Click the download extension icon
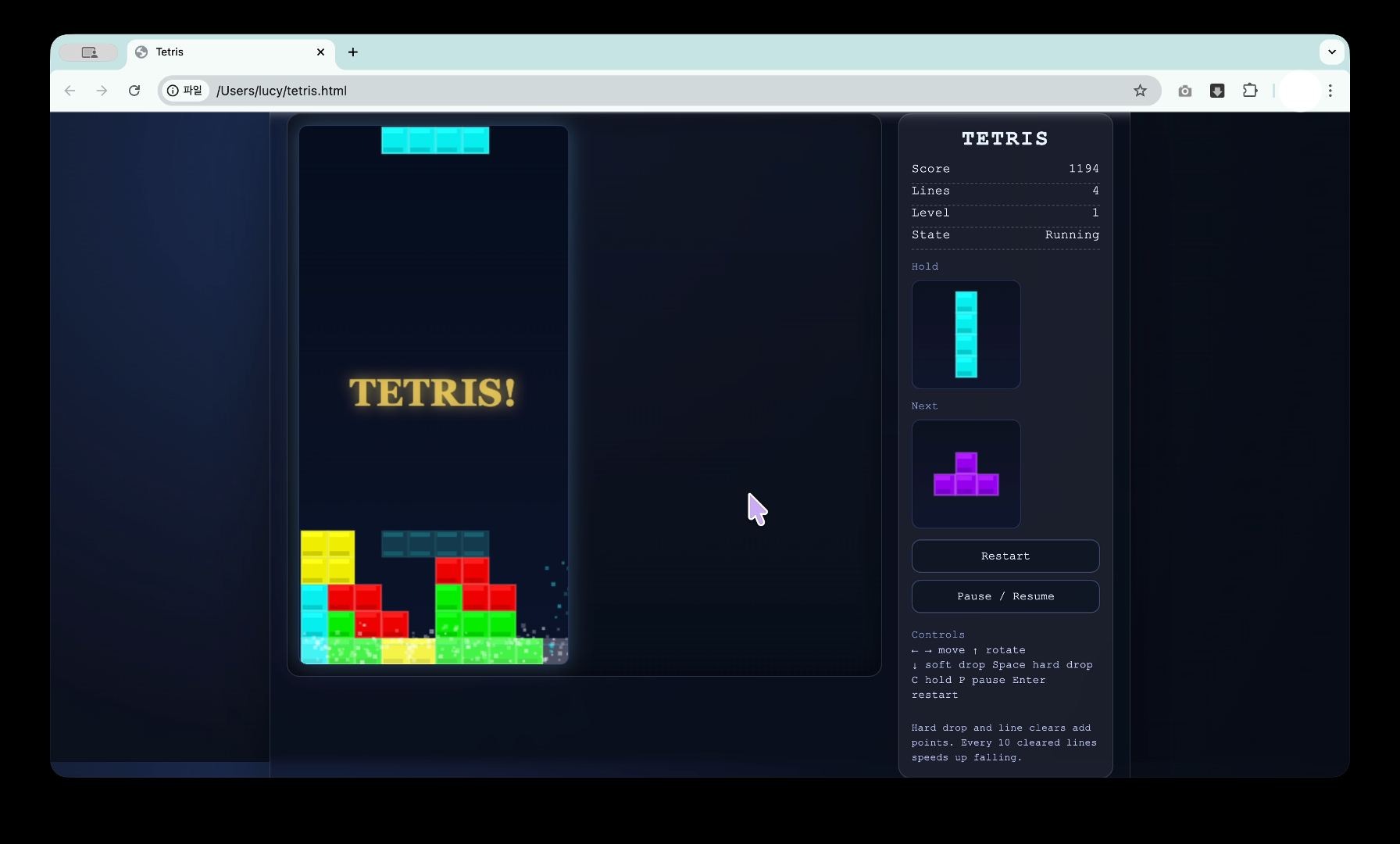The height and width of the screenshot is (844, 1400). 1217,91
